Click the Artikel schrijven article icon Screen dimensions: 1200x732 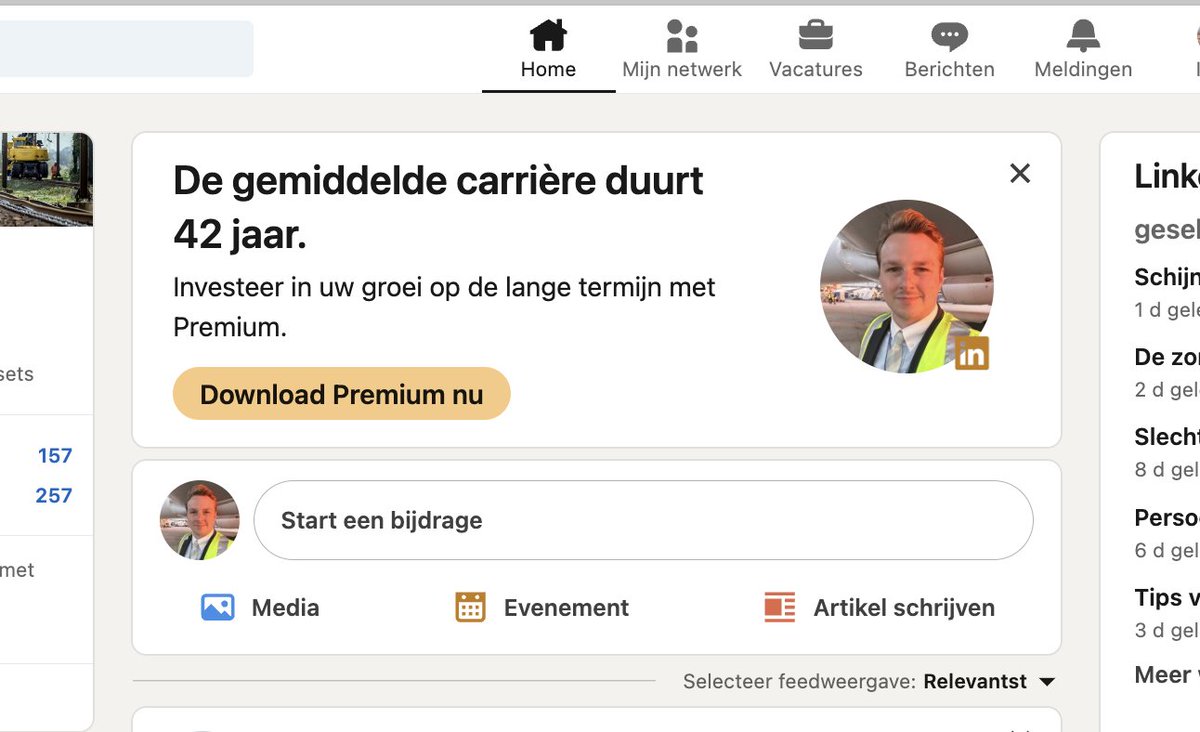[780, 607]
